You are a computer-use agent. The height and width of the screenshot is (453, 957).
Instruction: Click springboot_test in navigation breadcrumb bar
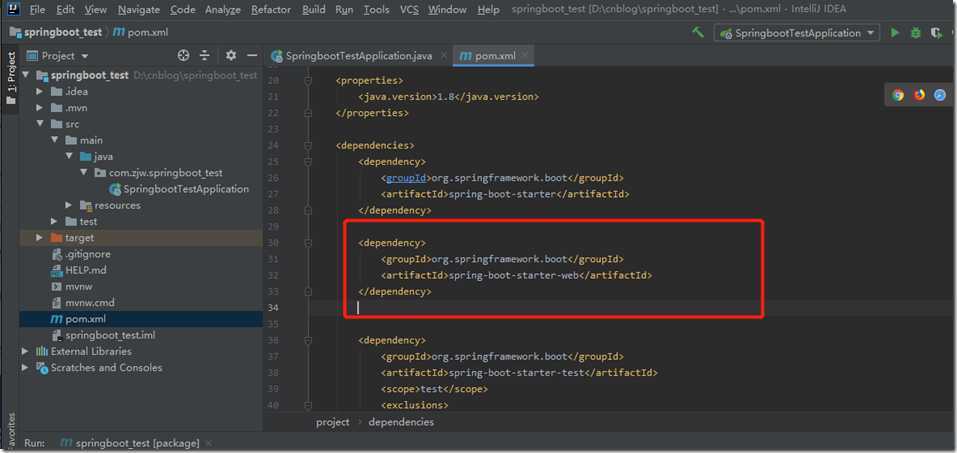click(55, 32)
